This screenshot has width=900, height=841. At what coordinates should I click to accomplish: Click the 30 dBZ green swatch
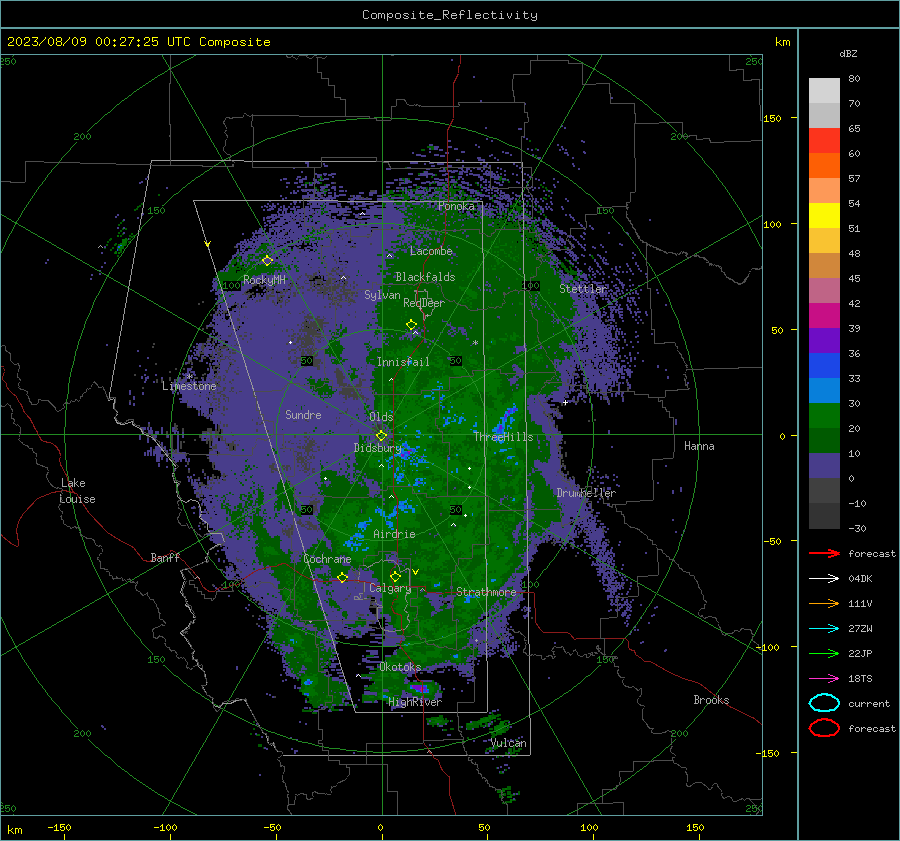point(824,416)
